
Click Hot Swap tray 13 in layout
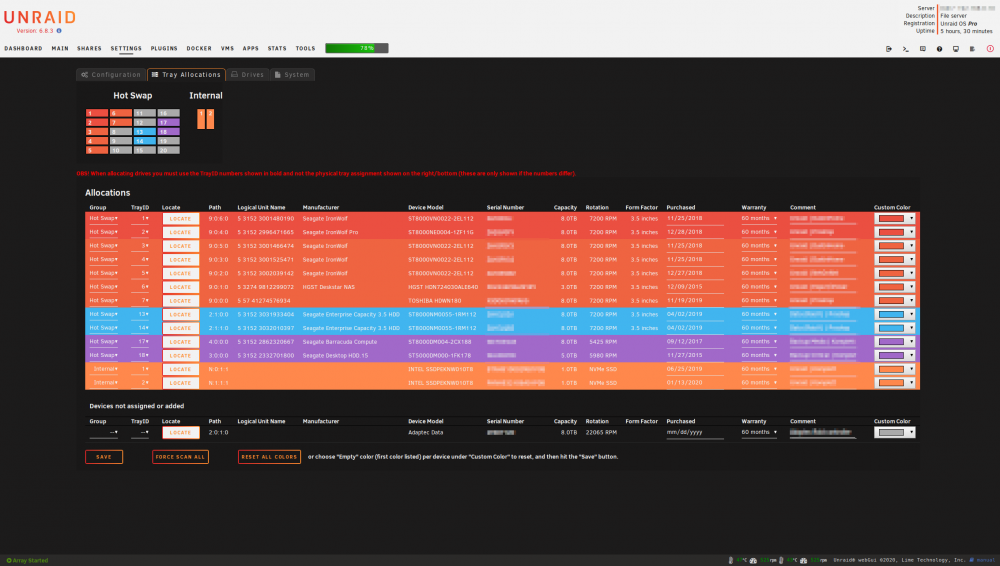pyautogui.click(x=145, y=131)
